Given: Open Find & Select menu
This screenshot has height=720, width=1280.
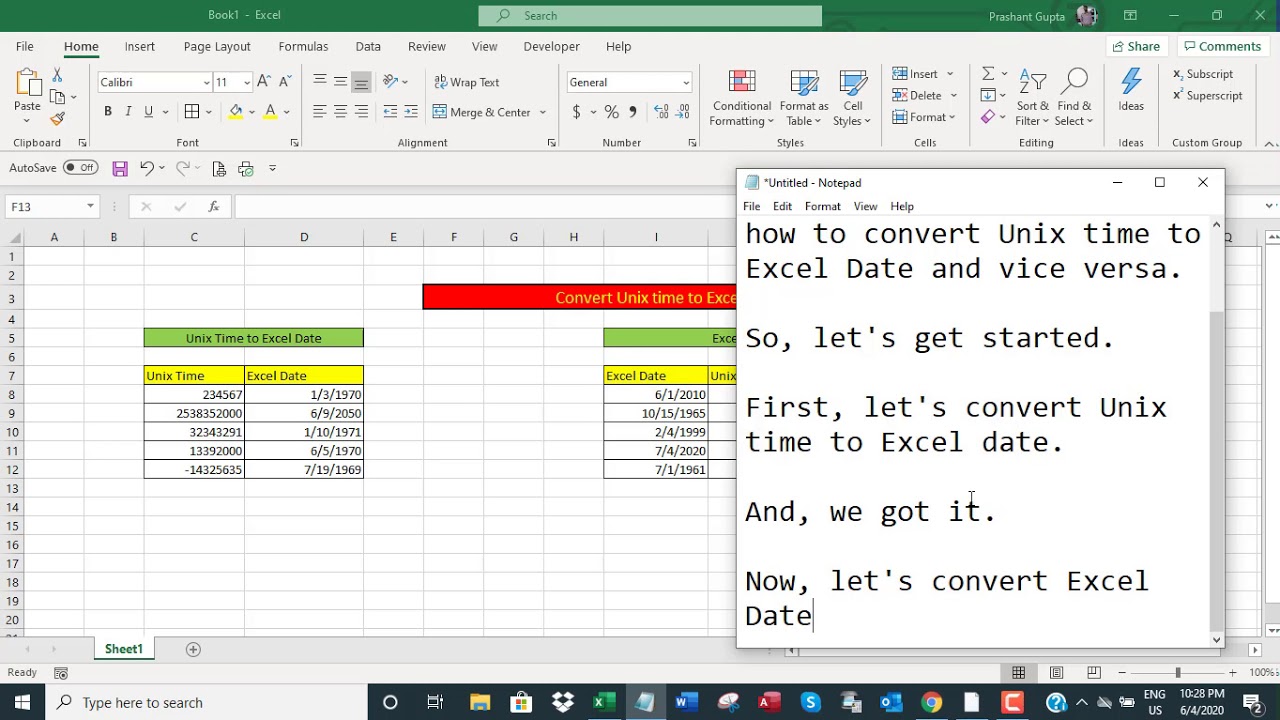Looking at the screenshot, I should (1075, 98).
